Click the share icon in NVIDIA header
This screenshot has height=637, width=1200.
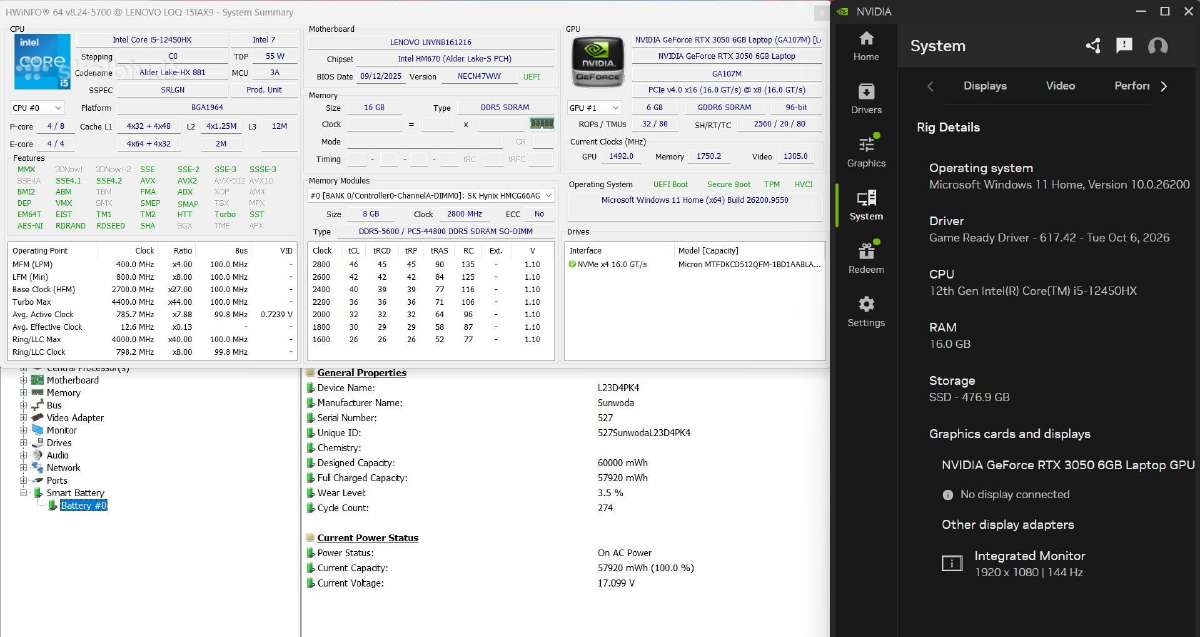tap(1092, 46)
